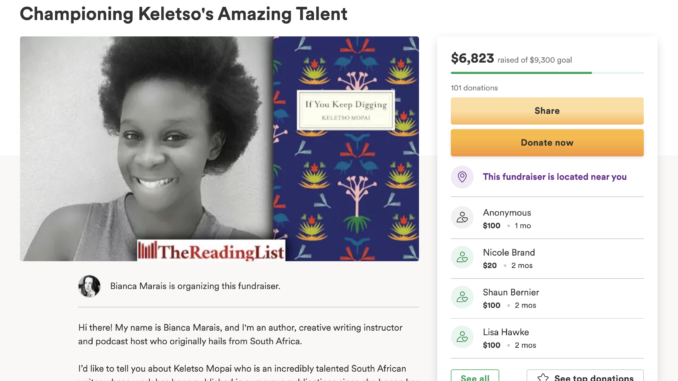This screenshot has height=381, width=678.
Task: Click the Donate now button
Action: [x=547, y=143]
